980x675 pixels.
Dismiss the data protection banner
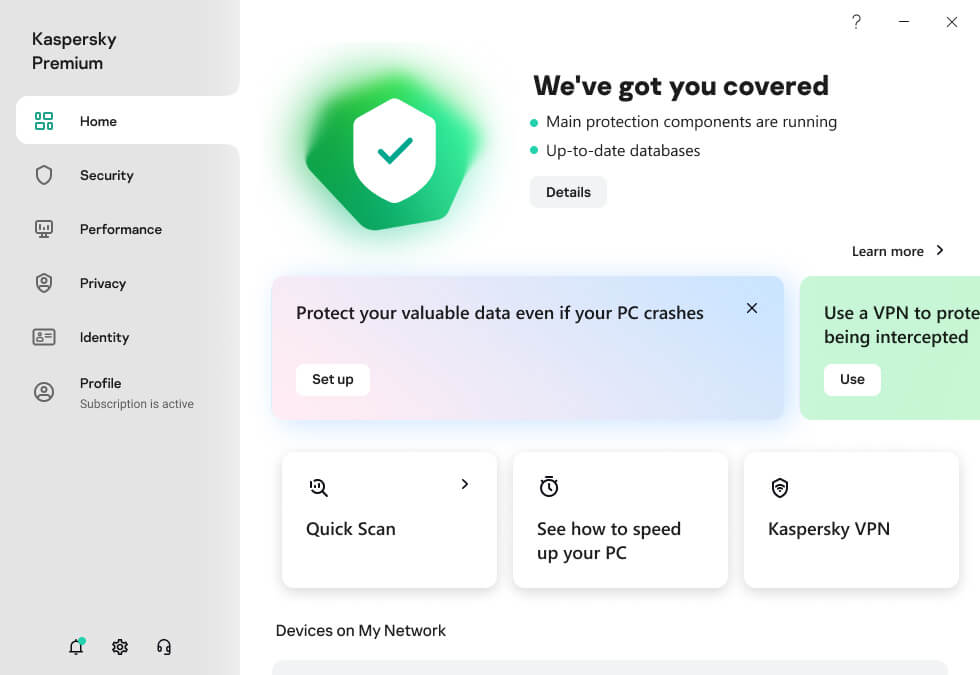pyautogui.click(x=752, y=308)
